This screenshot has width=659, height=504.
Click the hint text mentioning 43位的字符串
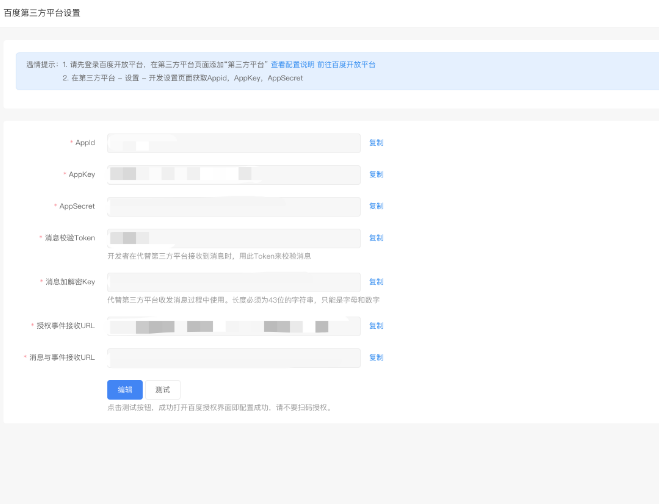point(243,300)
